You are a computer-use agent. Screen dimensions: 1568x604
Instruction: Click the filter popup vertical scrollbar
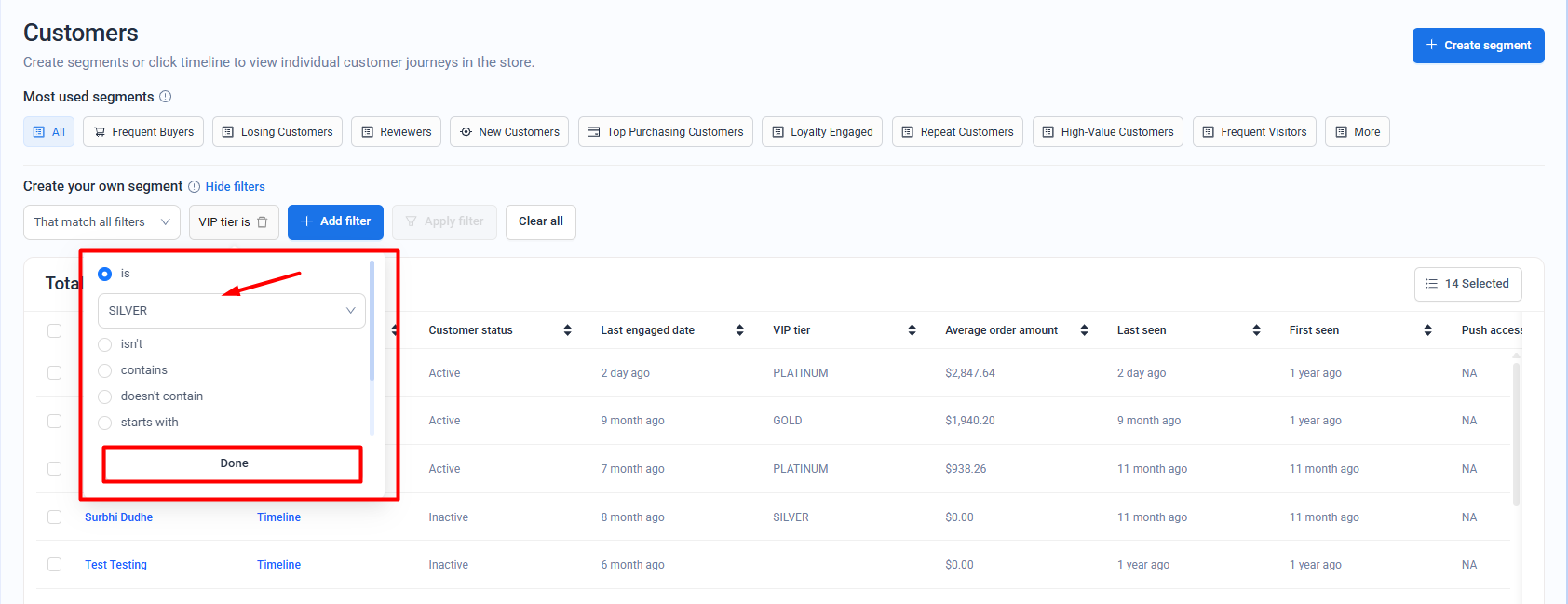pyautogui.click(x=372, y=321)
